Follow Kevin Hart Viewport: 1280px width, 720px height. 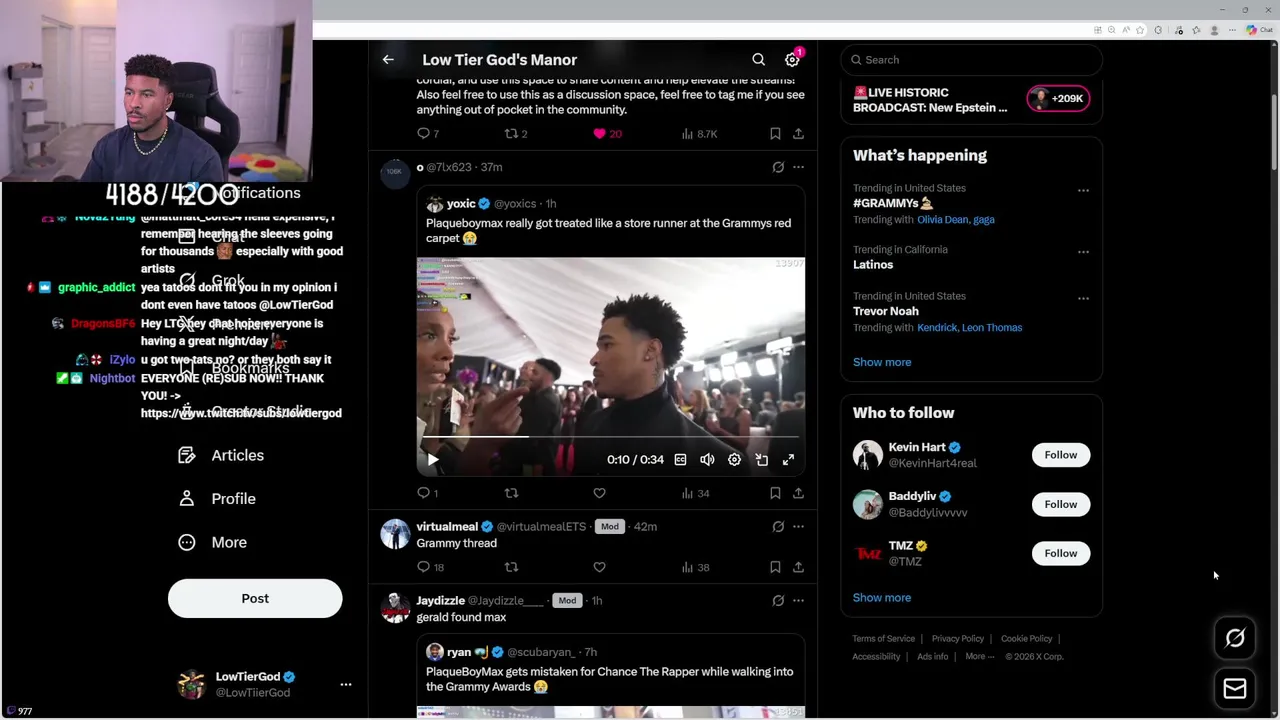coord(1061,455)
